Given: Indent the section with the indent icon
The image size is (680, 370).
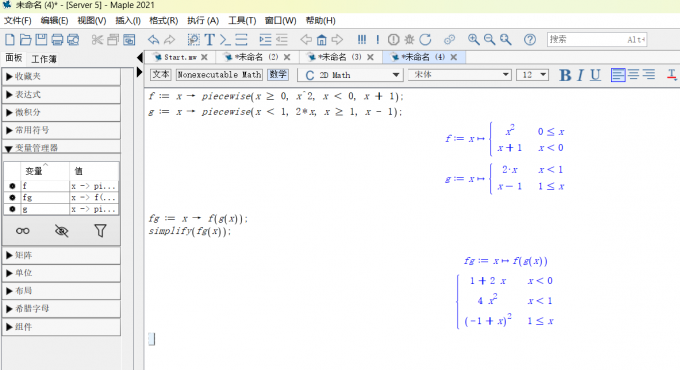Looking at the screenshot, I should 265,40.
